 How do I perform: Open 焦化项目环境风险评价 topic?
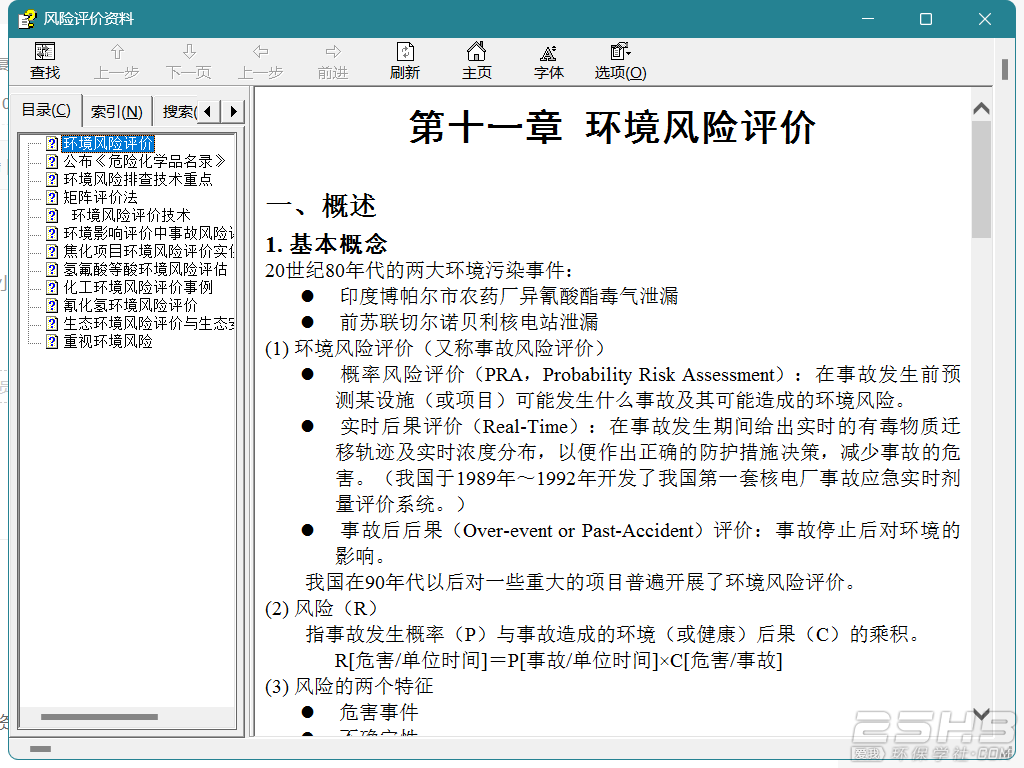pyautogui.click(x=149, y=251)
